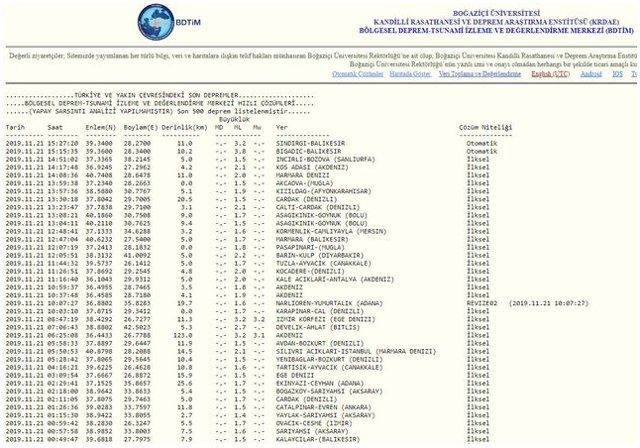Select the BIGADIC-BALIKESIR earthquake location
This screenshot has height=448, width=640.
pos(308,151)
